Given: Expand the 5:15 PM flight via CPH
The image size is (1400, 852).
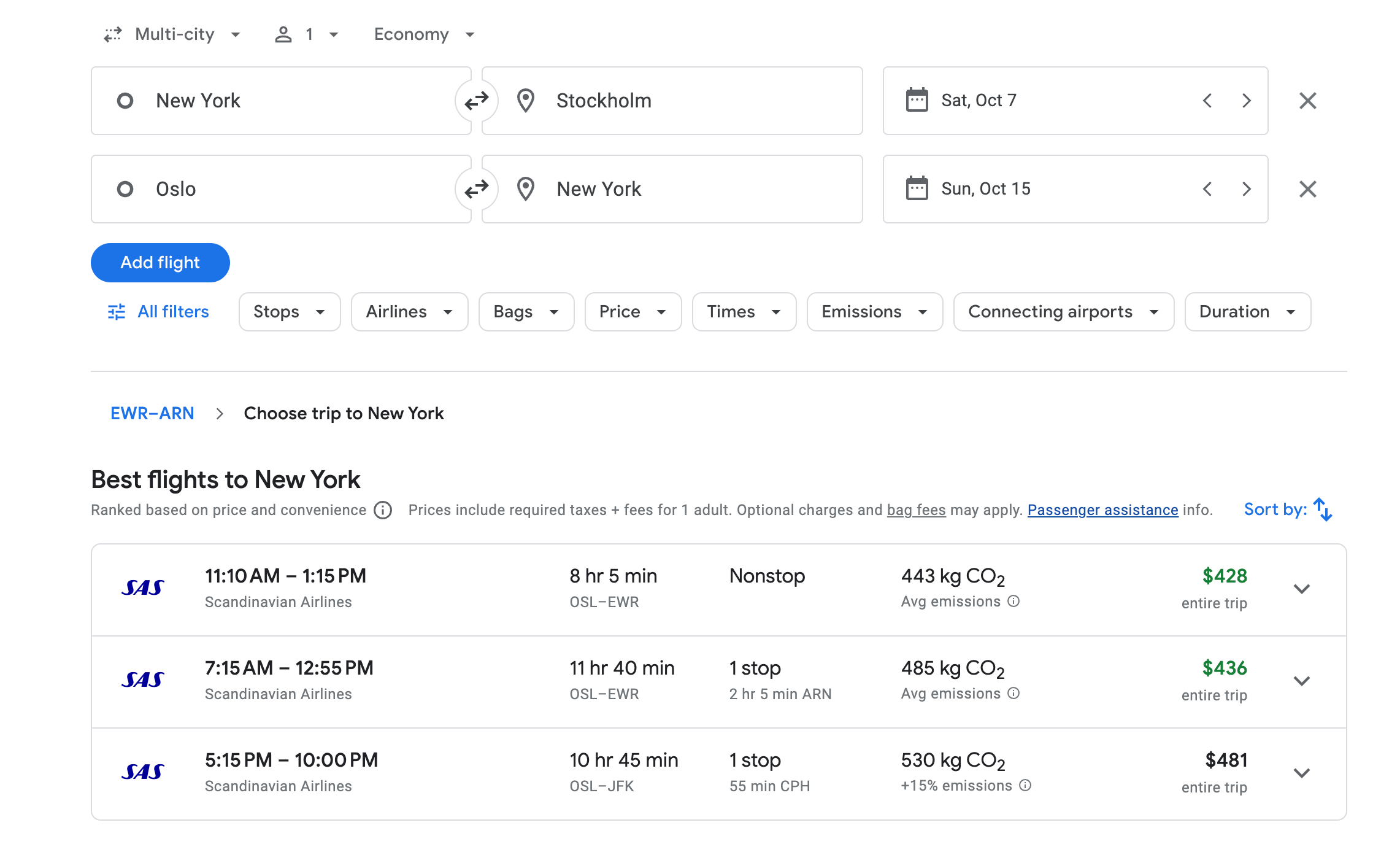Looking at the screenshot, I should pos(1301,773).
